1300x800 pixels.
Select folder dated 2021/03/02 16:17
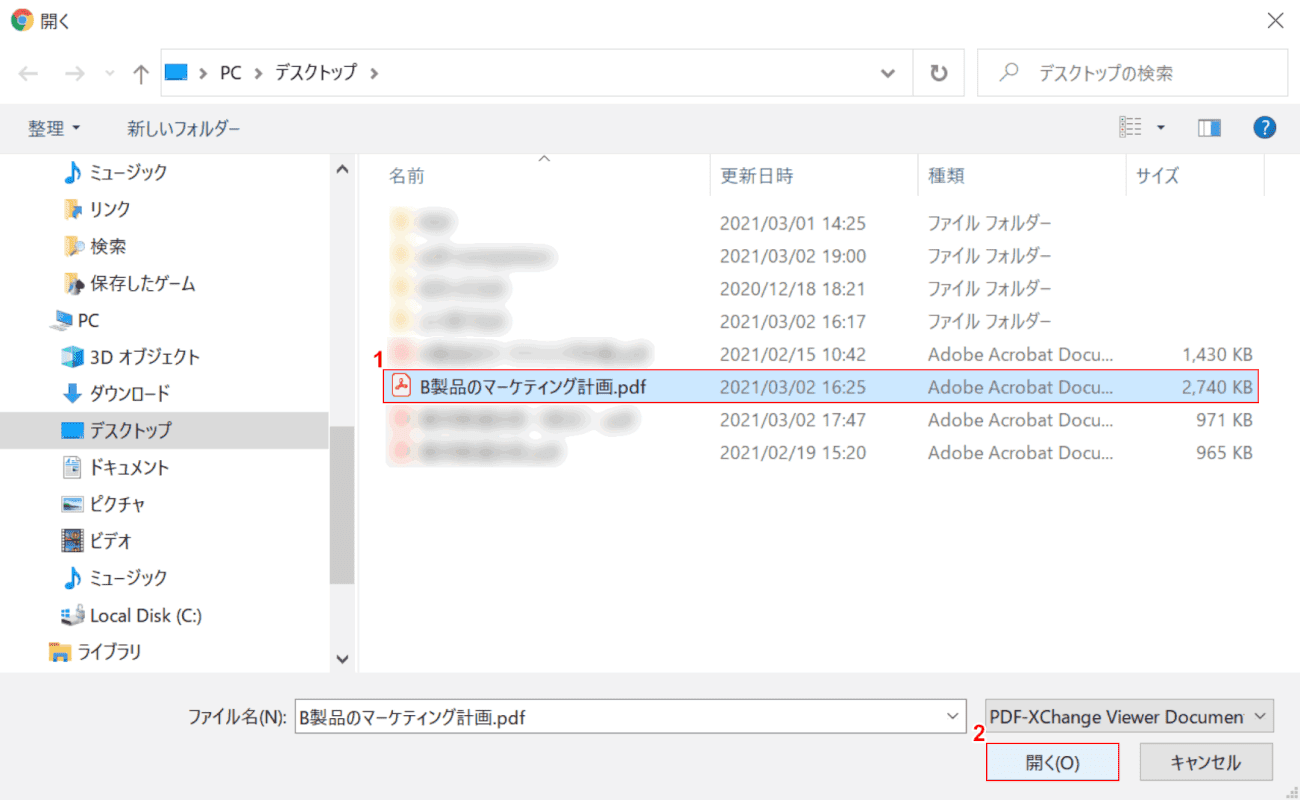pyautogui.click(x=820, y=322)
